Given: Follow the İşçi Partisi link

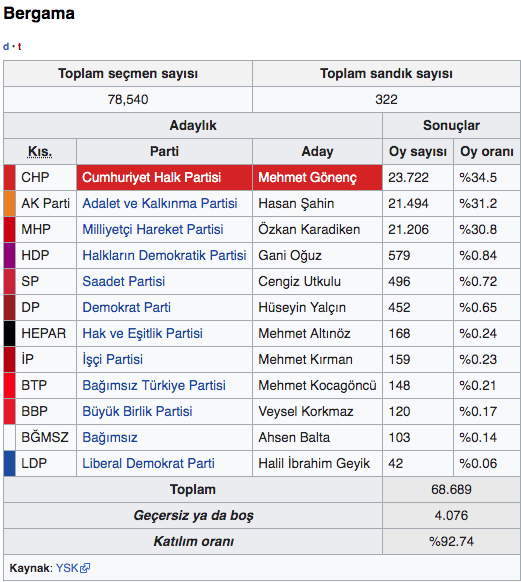Looking at the screenshot, I should (x=112, y=359).
